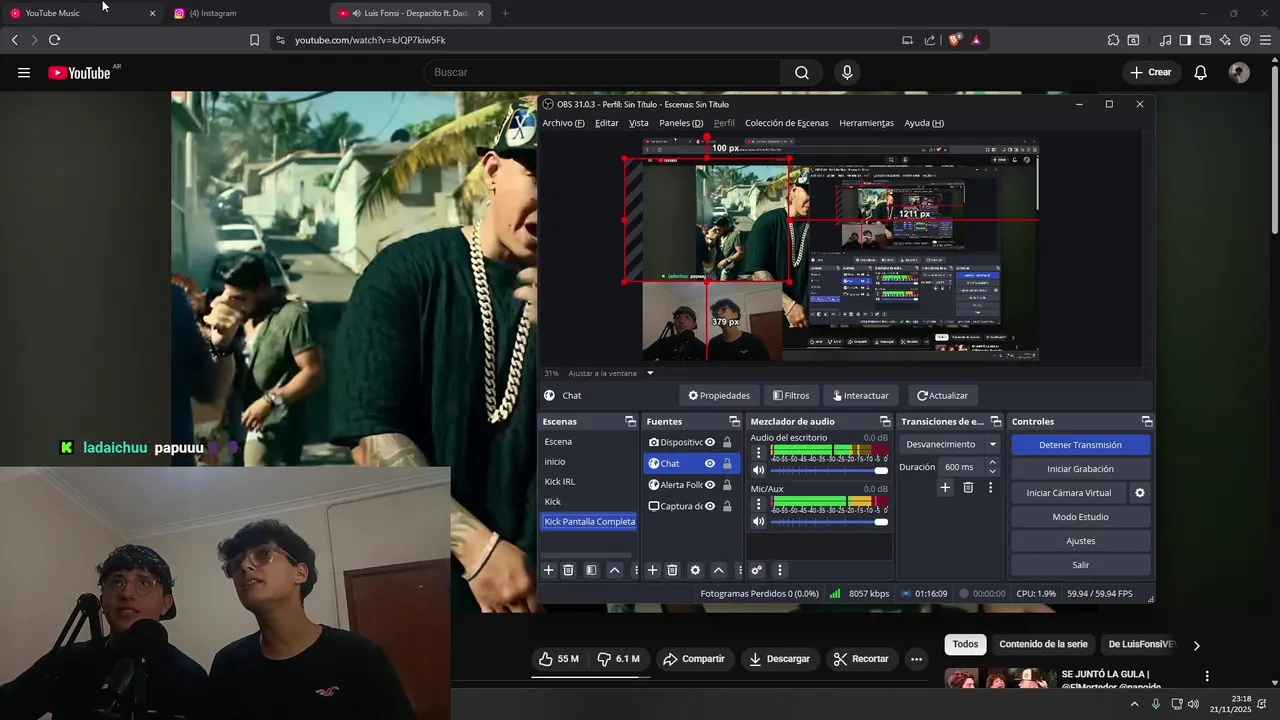1280x720 pixels.
Task: Unlock the Dispositivo source lock icon
Action: 727,442
